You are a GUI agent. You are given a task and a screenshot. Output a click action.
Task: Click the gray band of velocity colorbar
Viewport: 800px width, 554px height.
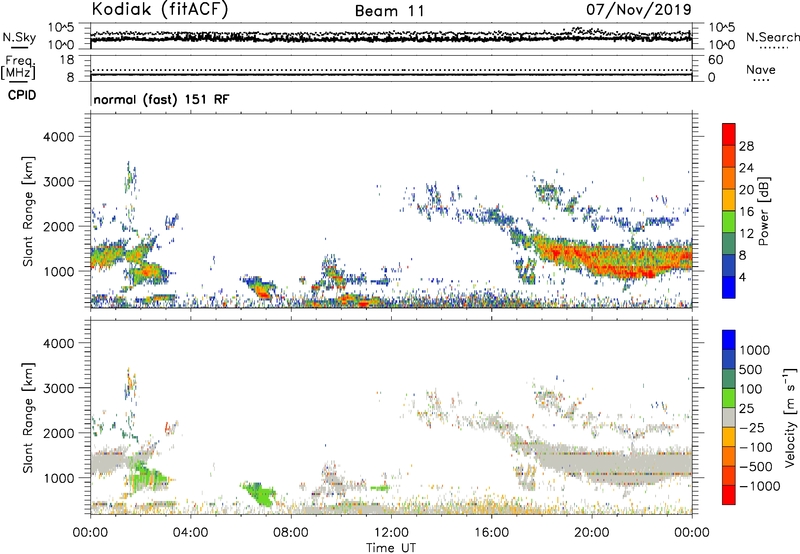(x=729, y=417)
